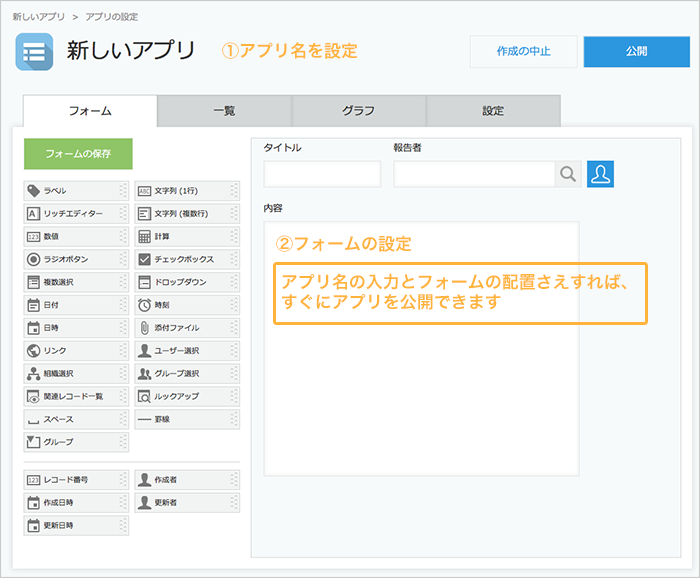Open the グラフ tab
700x578 pixels.
(359, 111)
